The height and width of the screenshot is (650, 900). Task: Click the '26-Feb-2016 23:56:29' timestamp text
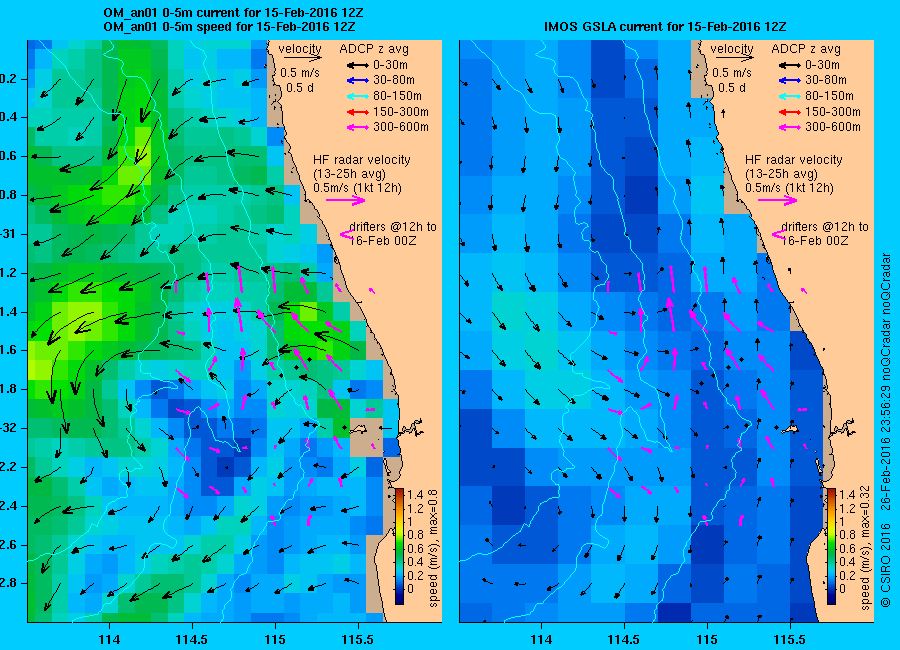(886, 447)
